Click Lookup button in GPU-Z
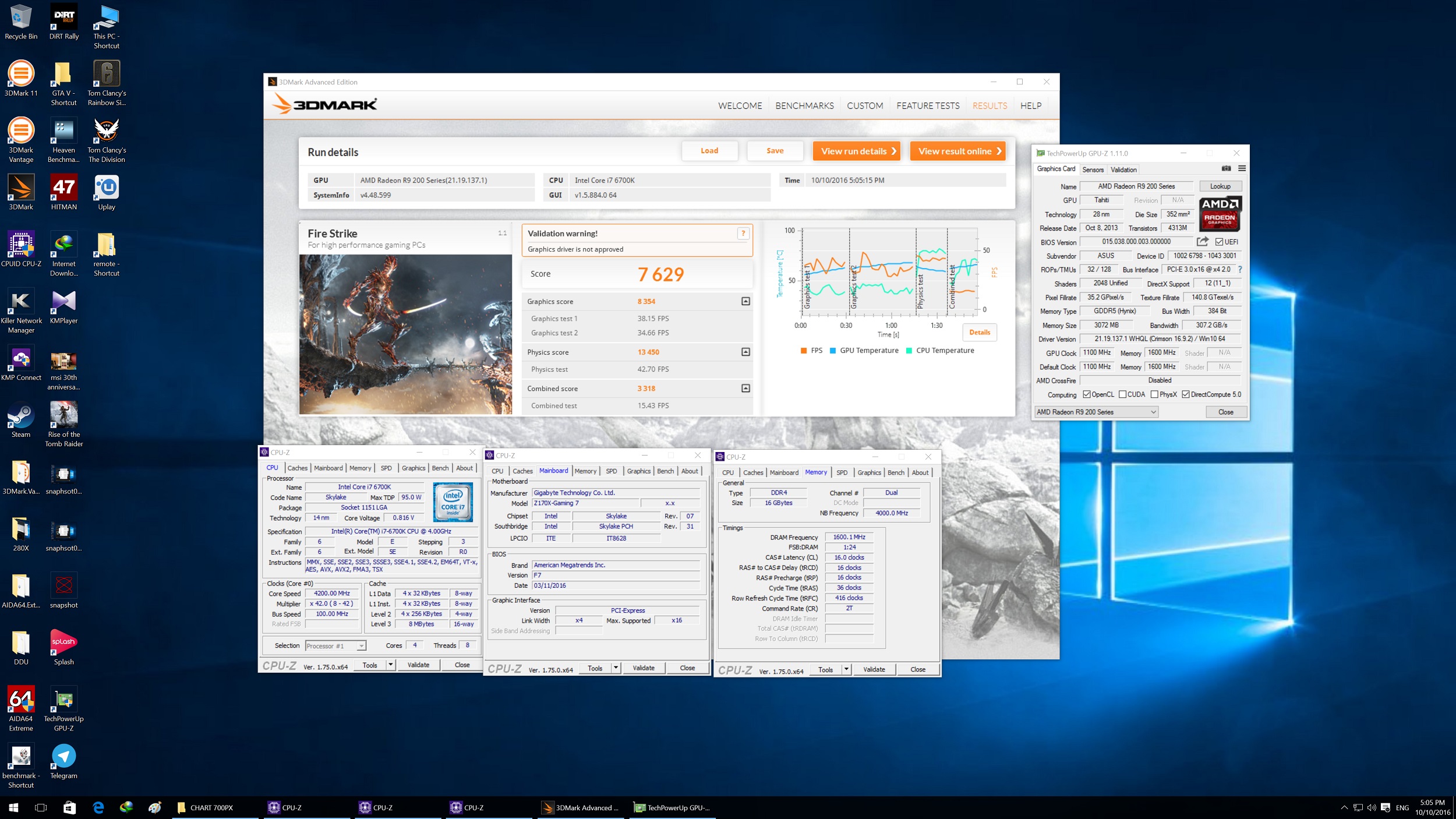Viewport: 1456px width, 819px height. [1220, 186]
